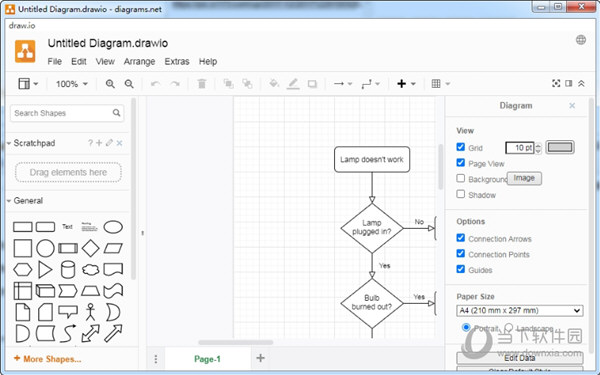Switch to the Page-1 tab
This screenshot has width=600, height=375.
click(x=207, y=359)
